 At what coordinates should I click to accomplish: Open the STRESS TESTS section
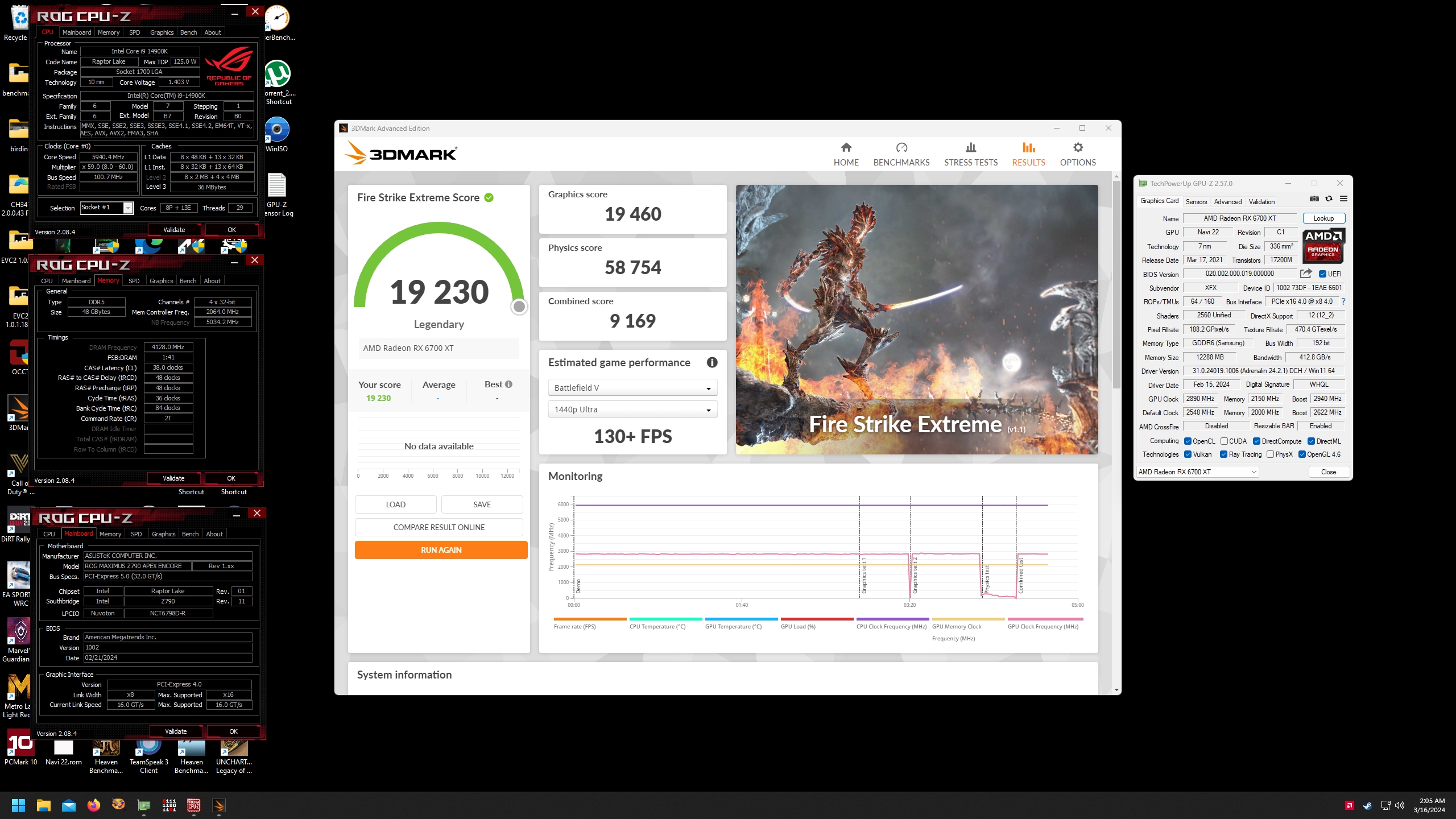[970, 154]
